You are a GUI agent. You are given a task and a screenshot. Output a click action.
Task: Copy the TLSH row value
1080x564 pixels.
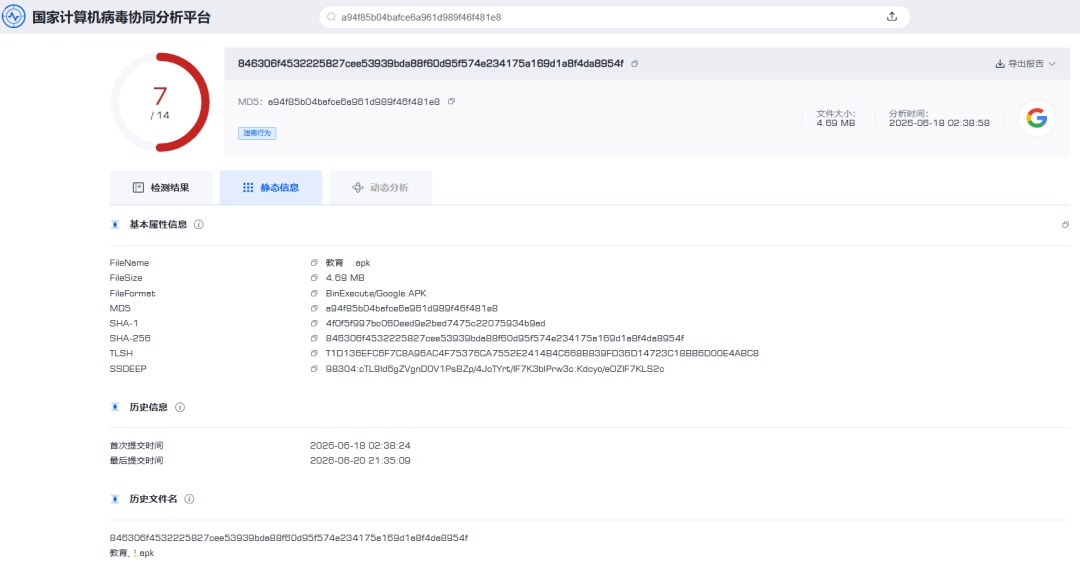[314, 353]
